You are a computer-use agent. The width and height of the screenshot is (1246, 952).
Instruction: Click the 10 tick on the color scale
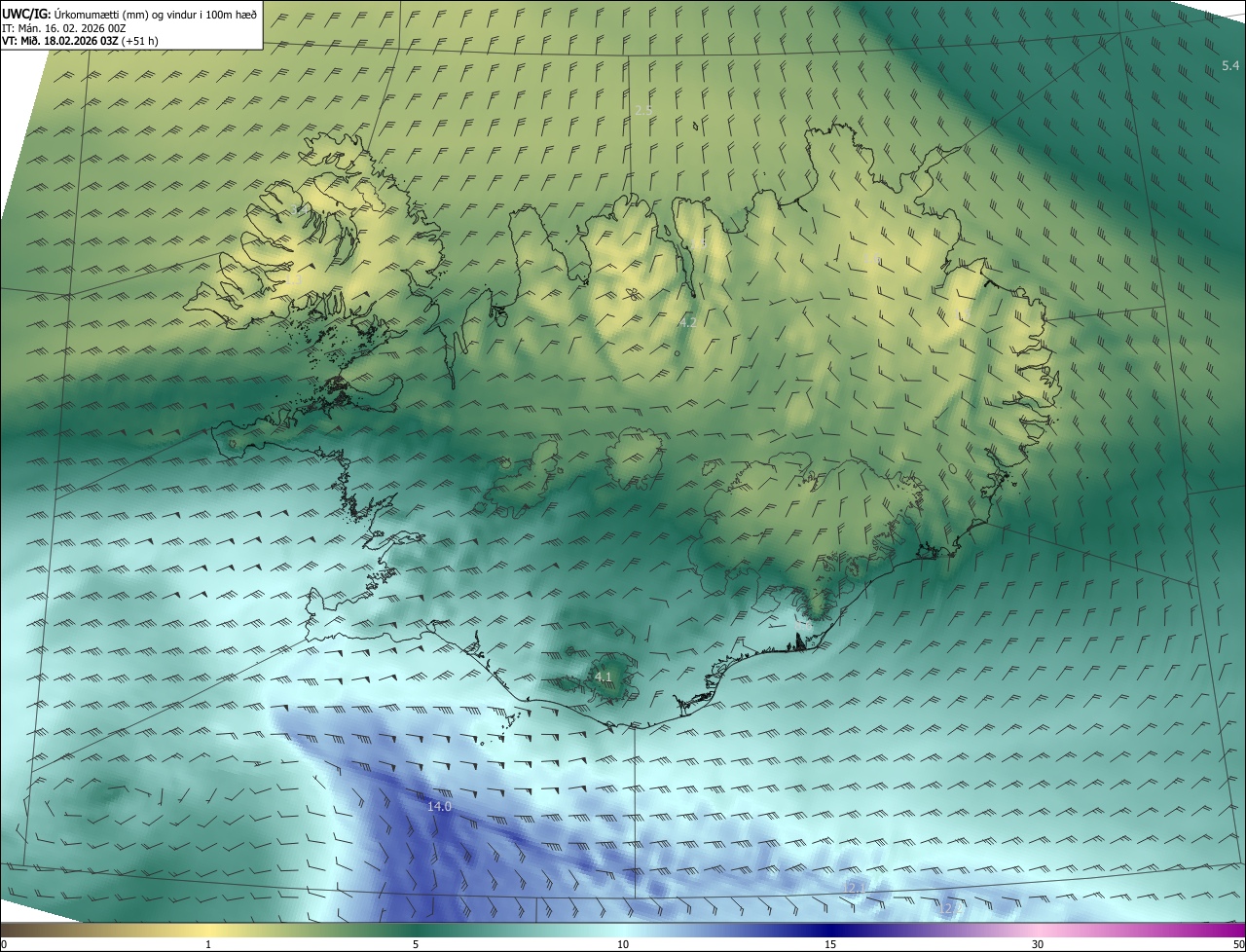tap(623, 944)
